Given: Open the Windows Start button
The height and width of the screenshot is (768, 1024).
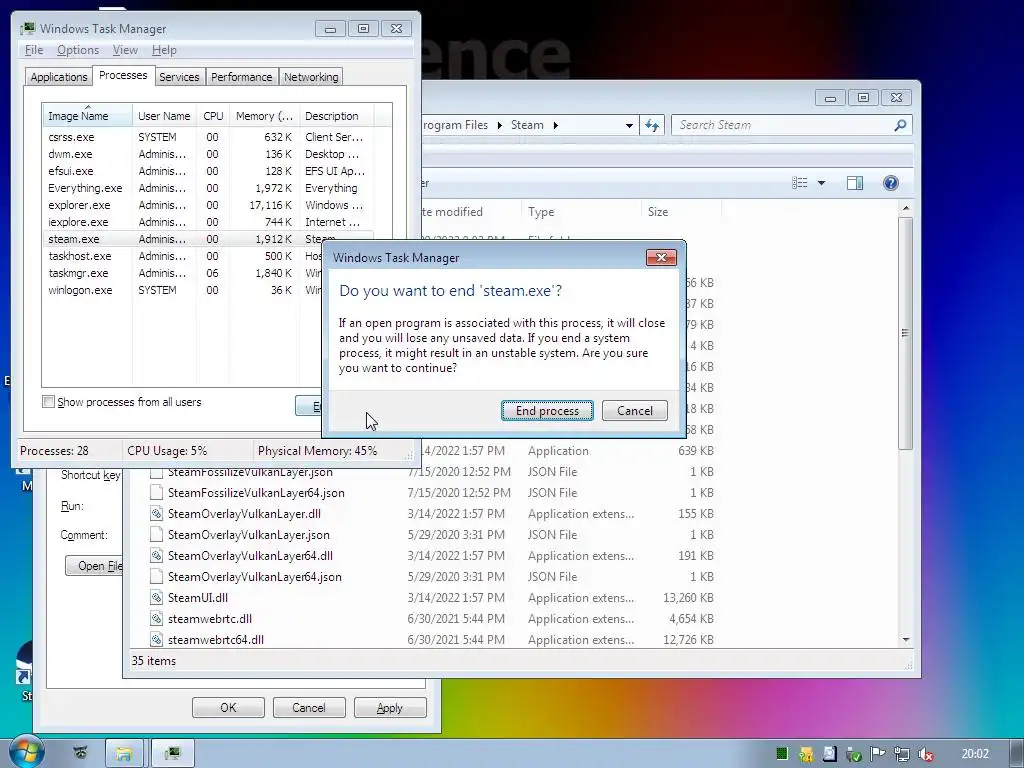Looking at the screenshot, I should point(26,752).
